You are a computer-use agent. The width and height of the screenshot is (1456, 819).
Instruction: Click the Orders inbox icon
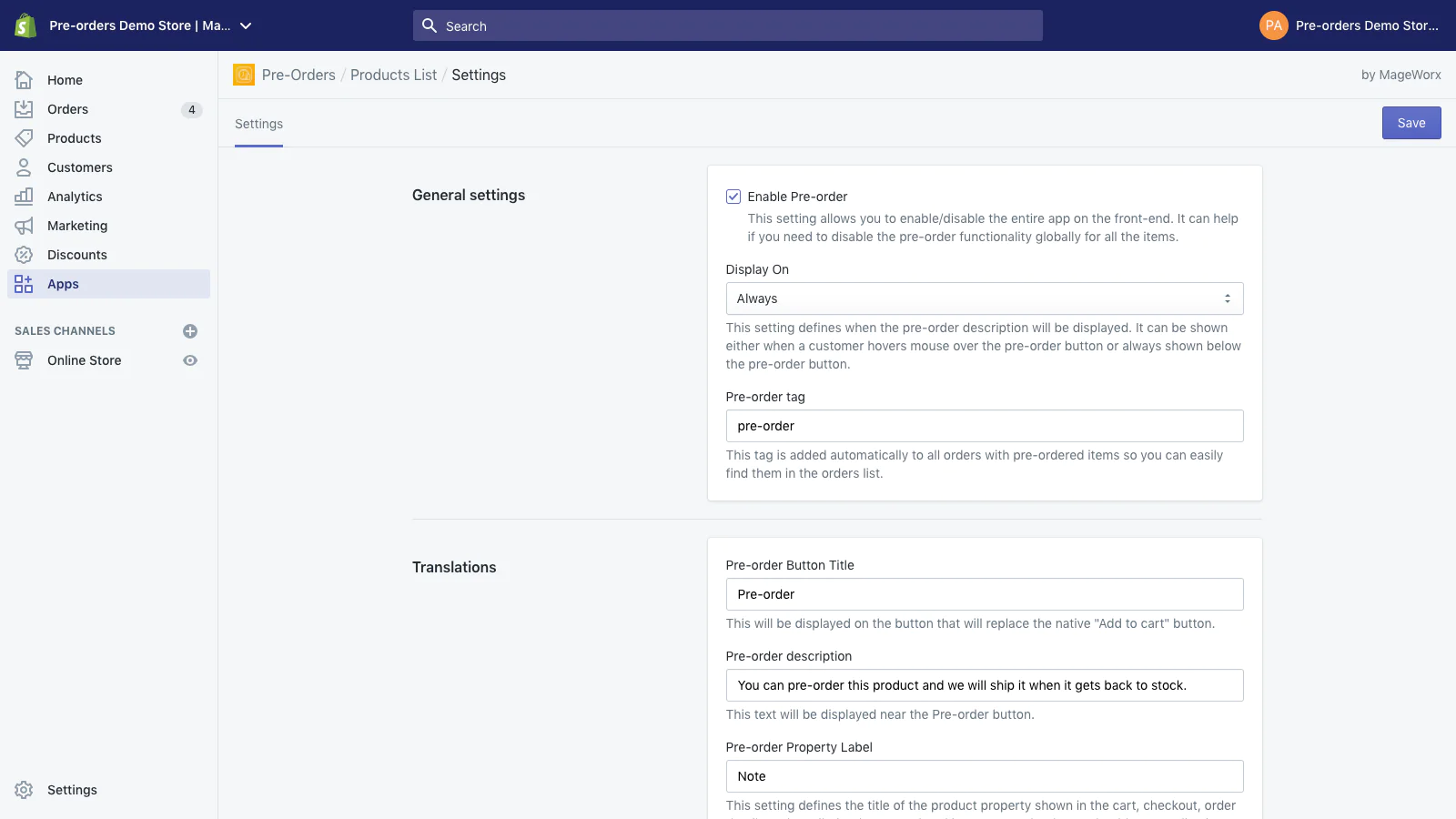click(24, 109)
